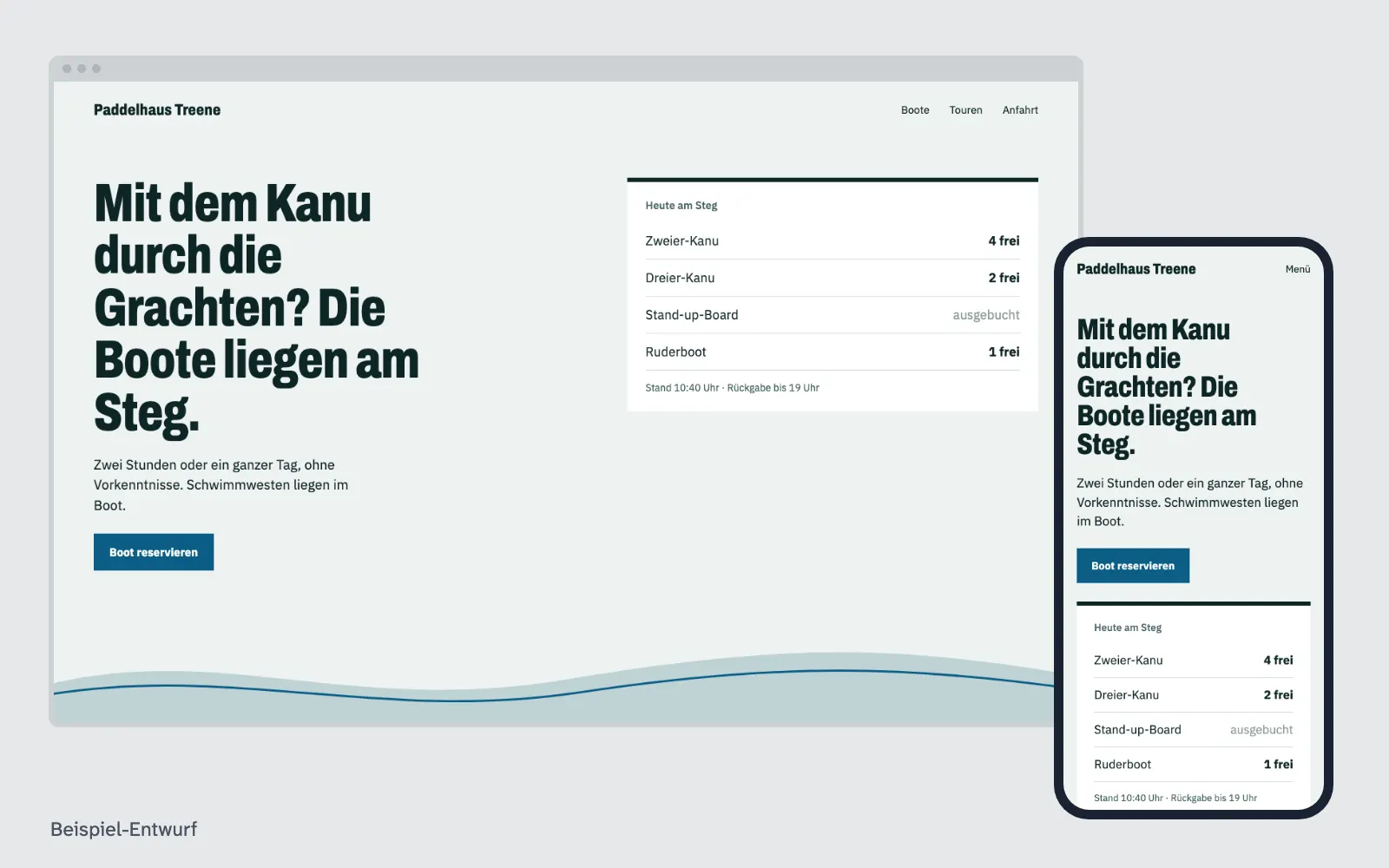The width and height of the screenshot is (1389, 868).
Task: Tap '2 frei' in the phone mockup
Action: [1278, 695]
